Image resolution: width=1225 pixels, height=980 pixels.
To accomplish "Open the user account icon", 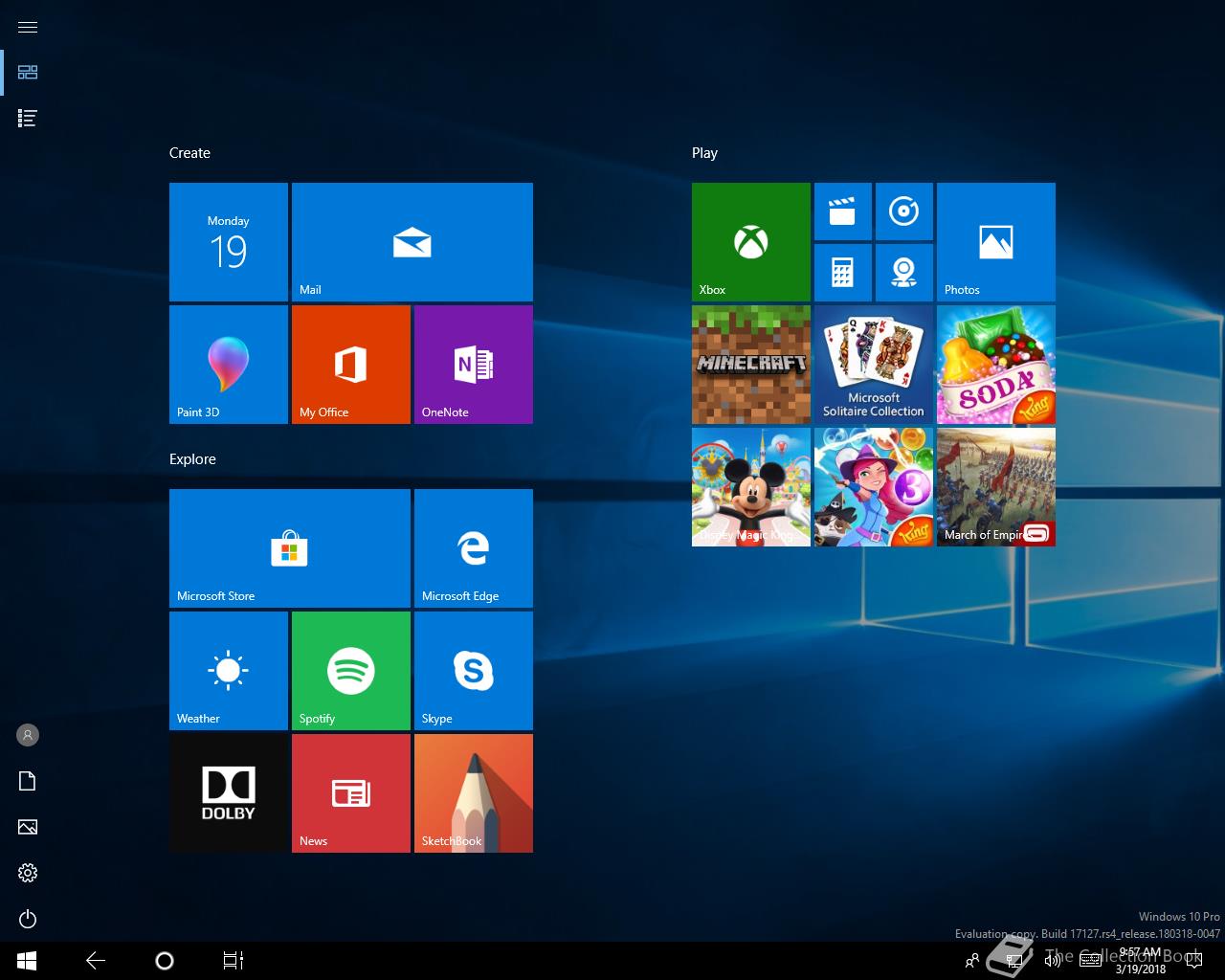I will 28,735.
